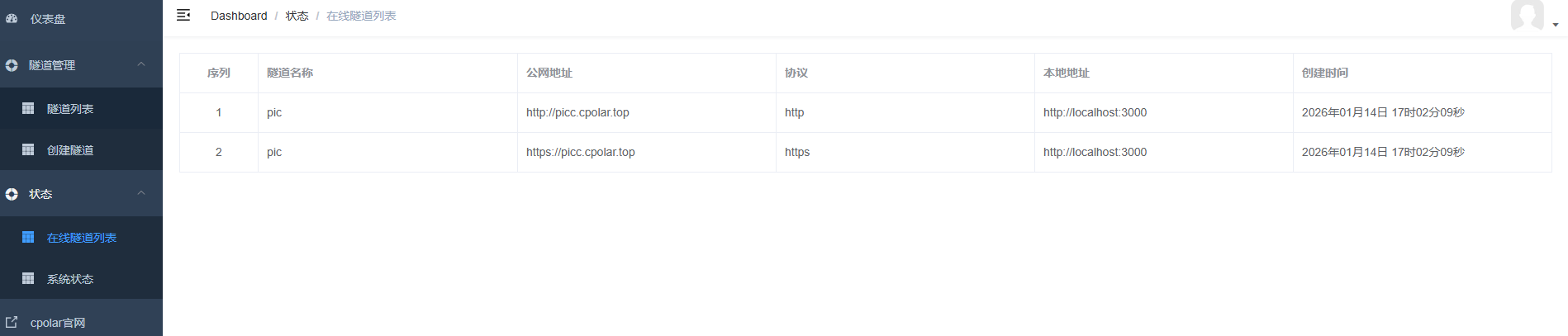
Task: Collapse the 状态 menu chevron
Action: [x=141, y=193]
